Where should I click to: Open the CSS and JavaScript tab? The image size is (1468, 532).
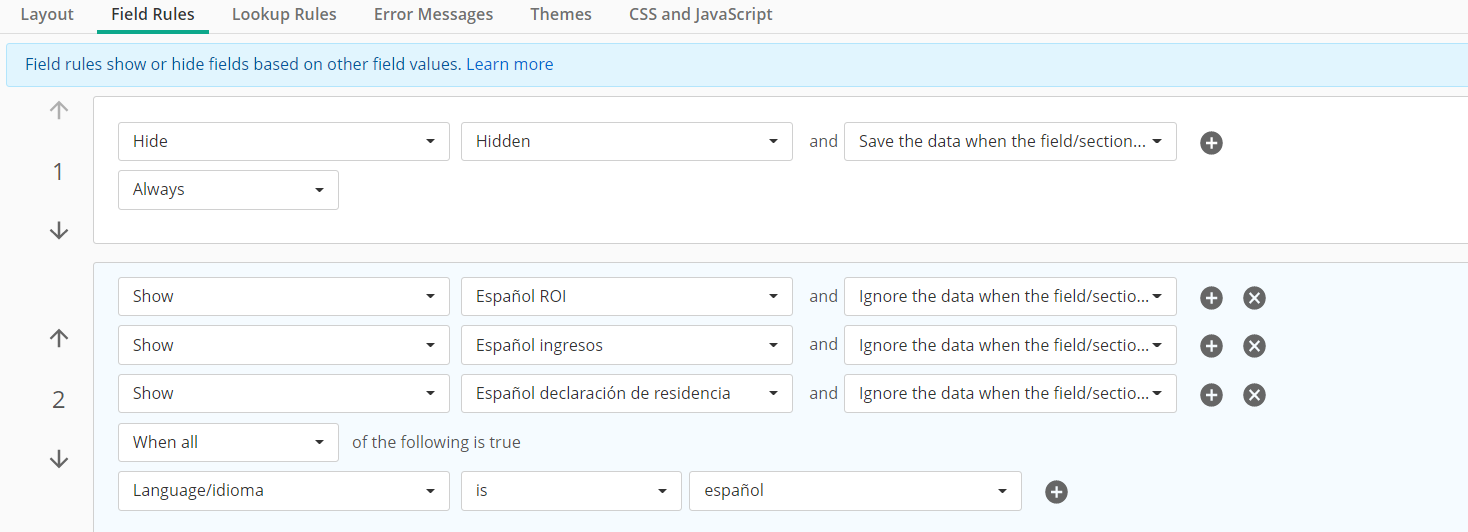click(700, 15)
